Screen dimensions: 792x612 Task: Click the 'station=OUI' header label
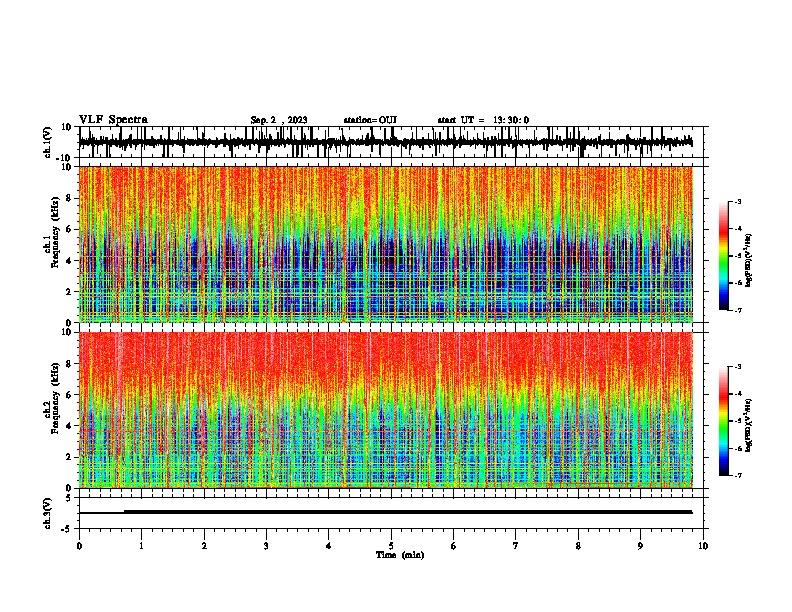370,120
